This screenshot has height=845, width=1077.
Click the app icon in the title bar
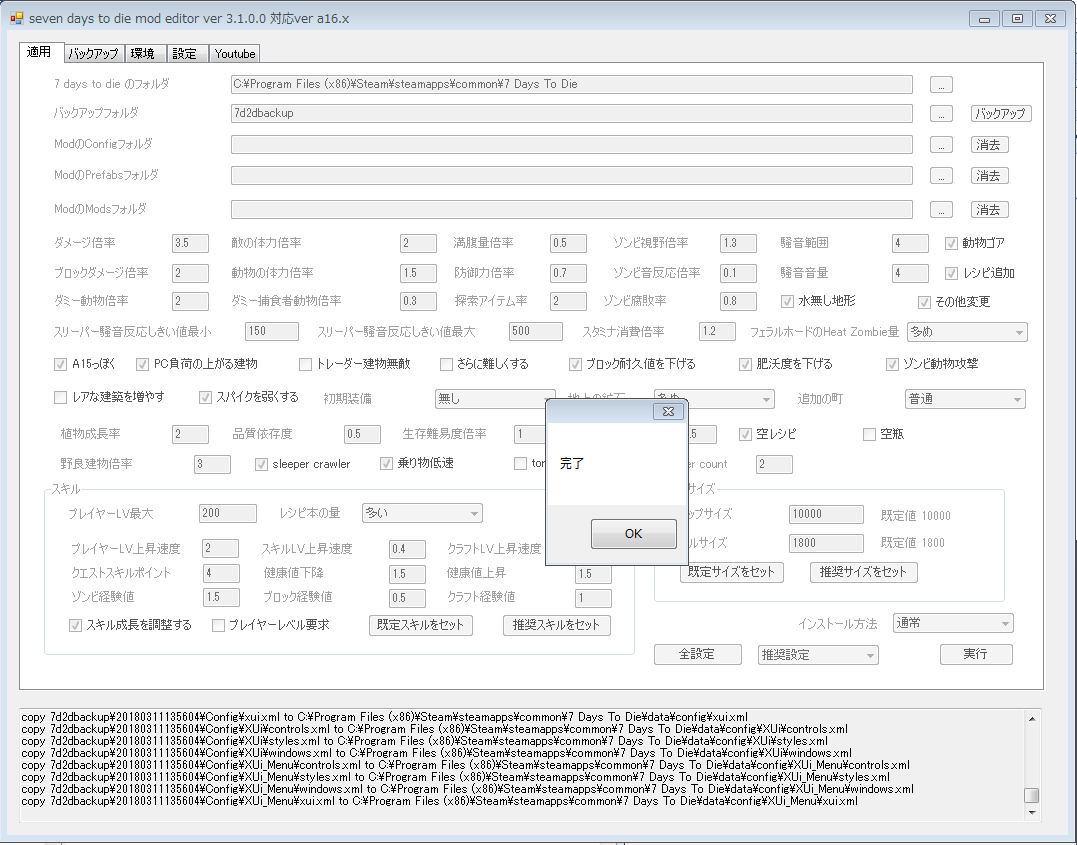point(16,19)
